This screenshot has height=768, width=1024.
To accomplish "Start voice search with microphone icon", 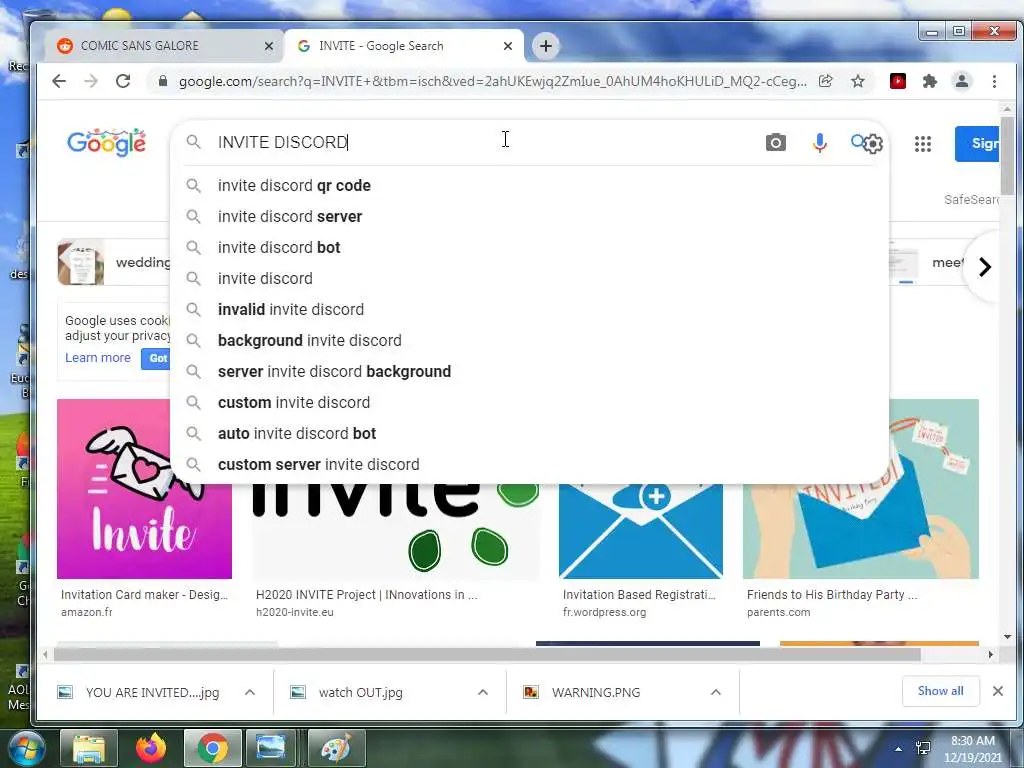I will point(820,142).
